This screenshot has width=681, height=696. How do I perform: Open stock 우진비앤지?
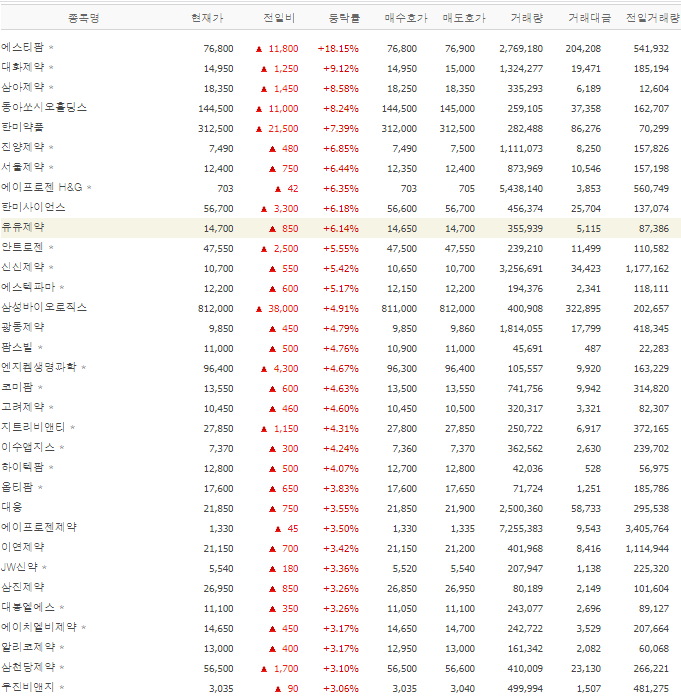coord(28,687)
